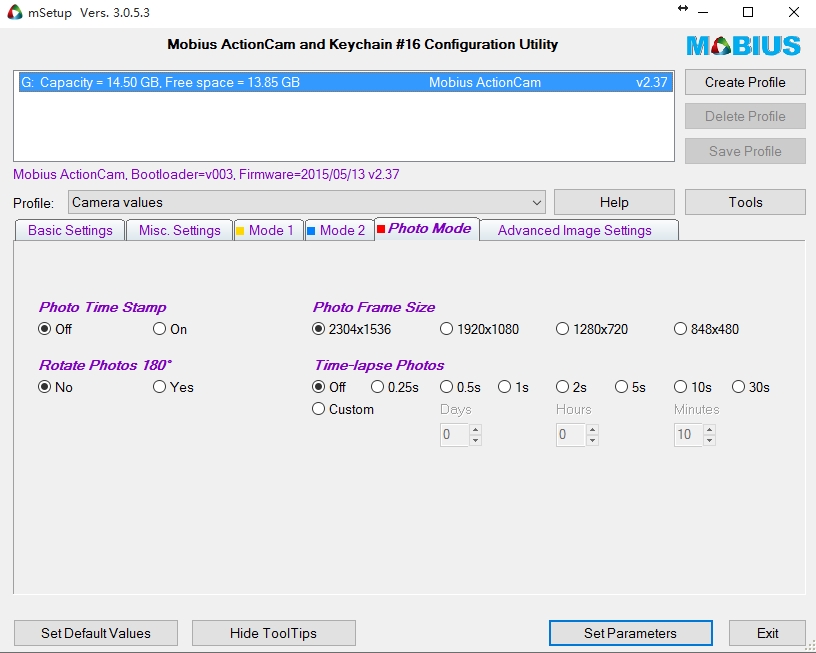Decrease the Days spinner value
This screenshot has height=653, width=816.
click(x=475, y=440)
